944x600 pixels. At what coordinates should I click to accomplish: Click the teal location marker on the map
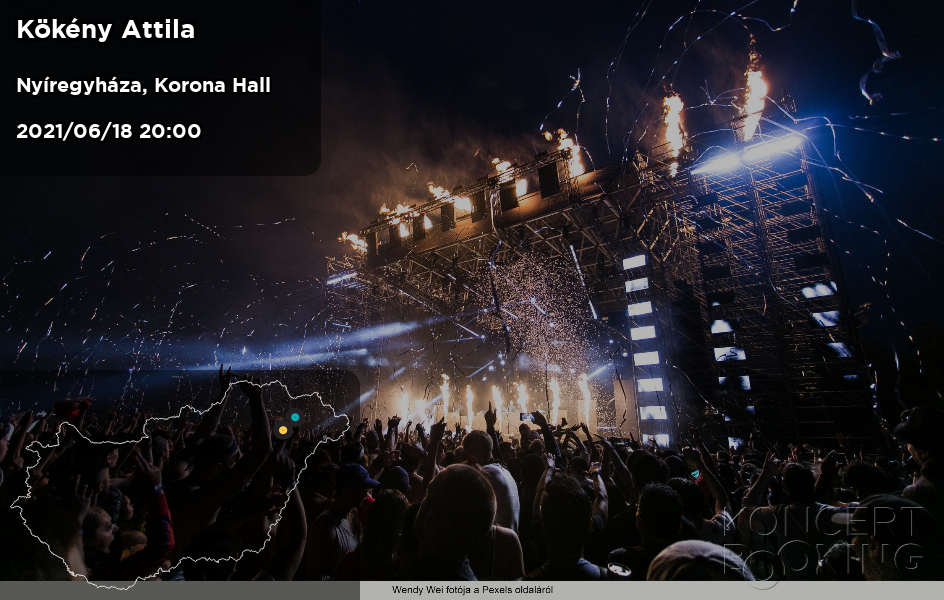(294, 416)
